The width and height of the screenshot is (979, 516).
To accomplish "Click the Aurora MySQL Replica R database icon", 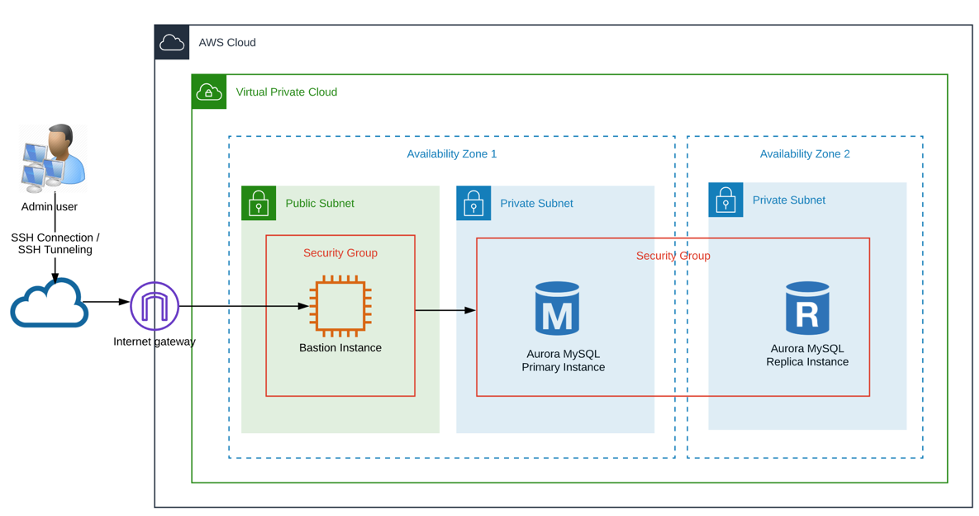I will coord(807,308).
